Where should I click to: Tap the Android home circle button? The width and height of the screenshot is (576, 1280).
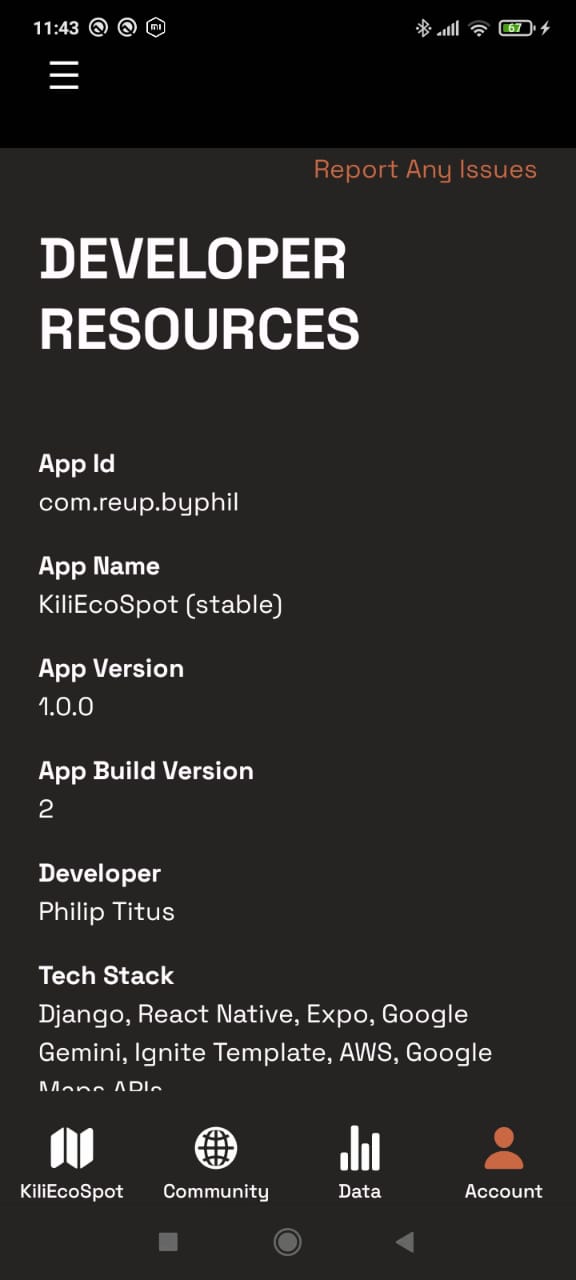(288, 1242)
